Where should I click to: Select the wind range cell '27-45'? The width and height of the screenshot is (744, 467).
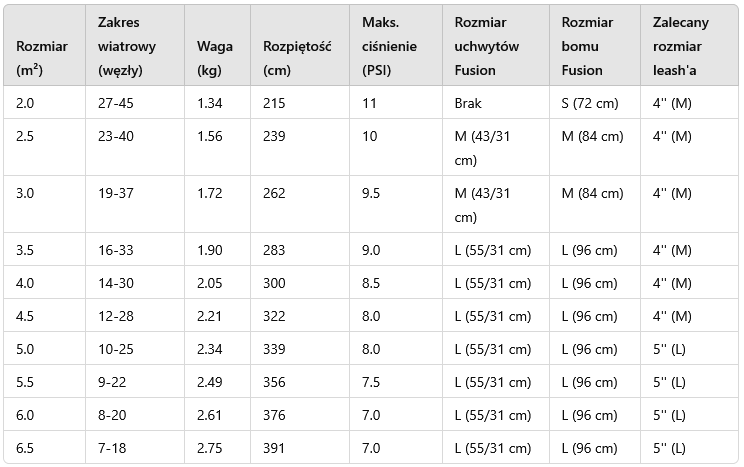click(116, 103)
